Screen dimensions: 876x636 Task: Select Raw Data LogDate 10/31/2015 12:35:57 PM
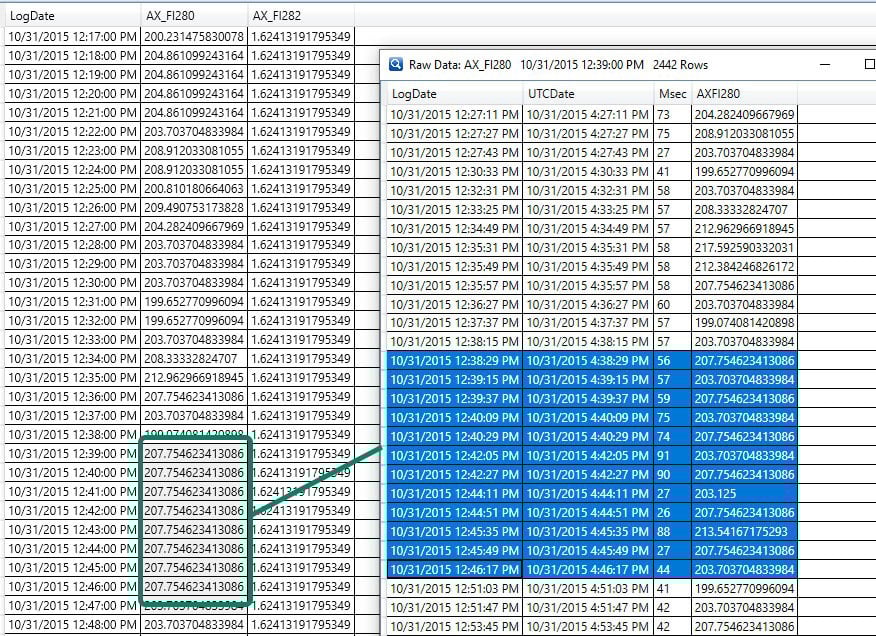pos(454,286)
